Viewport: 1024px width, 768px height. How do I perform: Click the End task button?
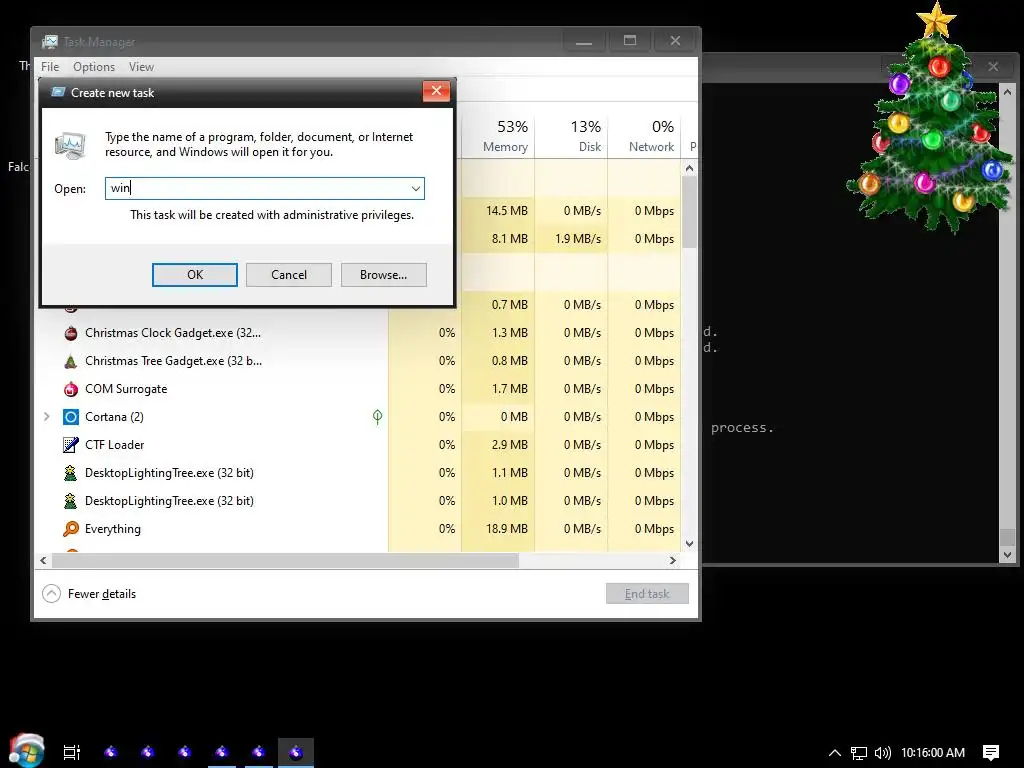point(647,594)
